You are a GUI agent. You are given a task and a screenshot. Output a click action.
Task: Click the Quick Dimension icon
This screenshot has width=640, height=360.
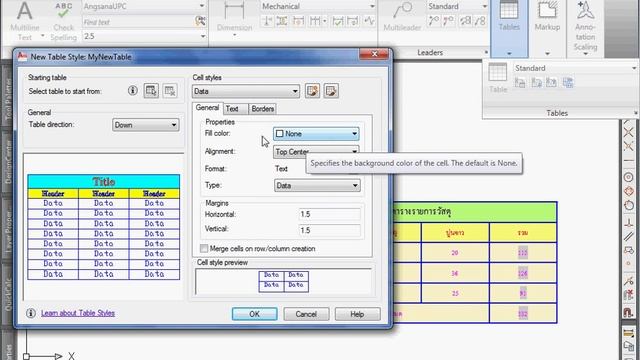coord(298,21)
